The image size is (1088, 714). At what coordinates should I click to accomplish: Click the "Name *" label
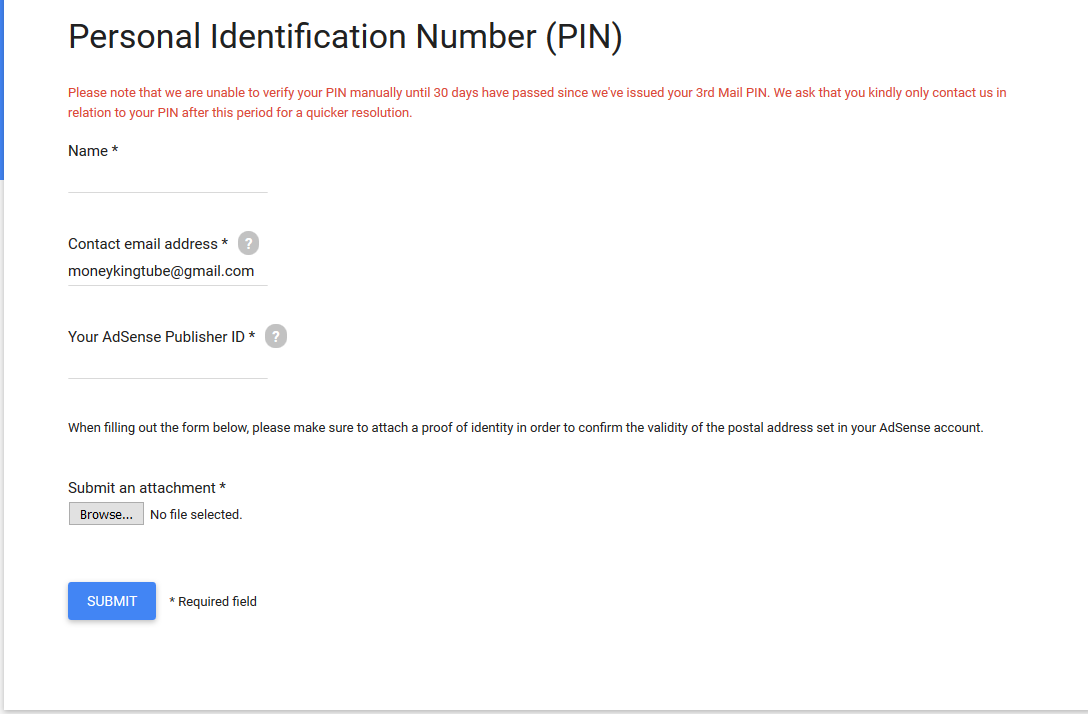tap(93, 151)
